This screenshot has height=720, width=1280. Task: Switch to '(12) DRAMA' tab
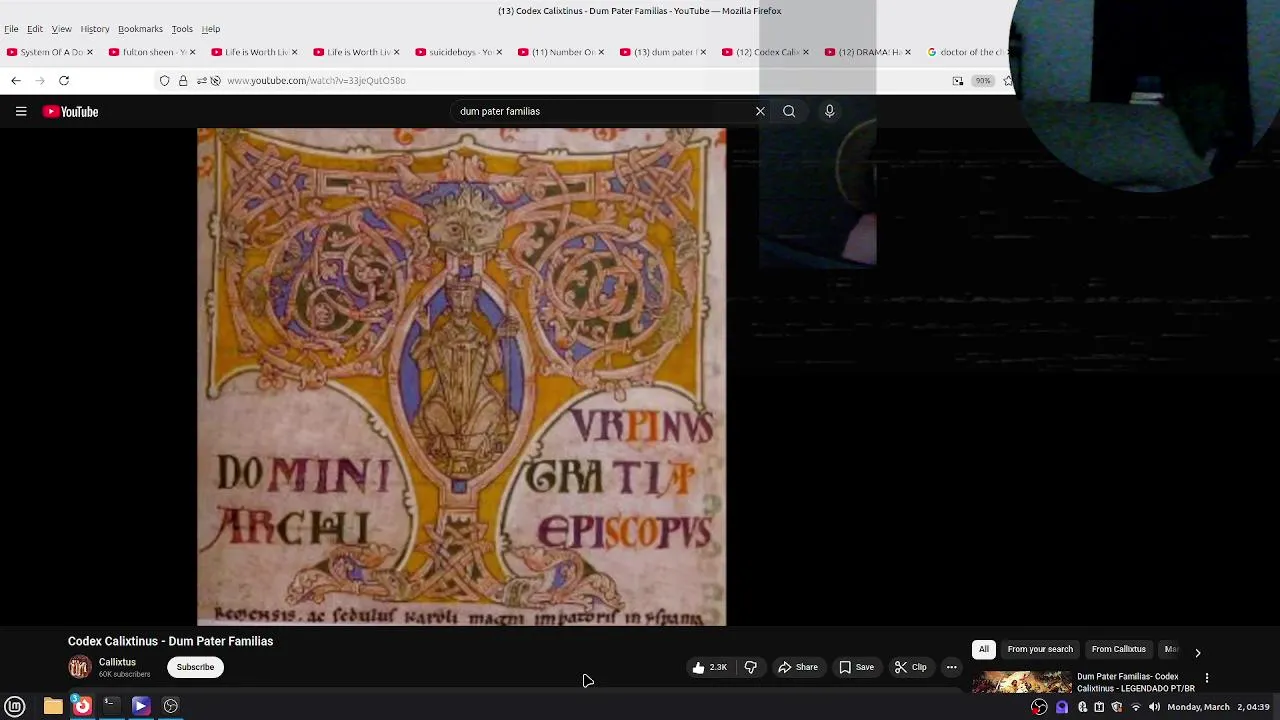tap(867, 52)
